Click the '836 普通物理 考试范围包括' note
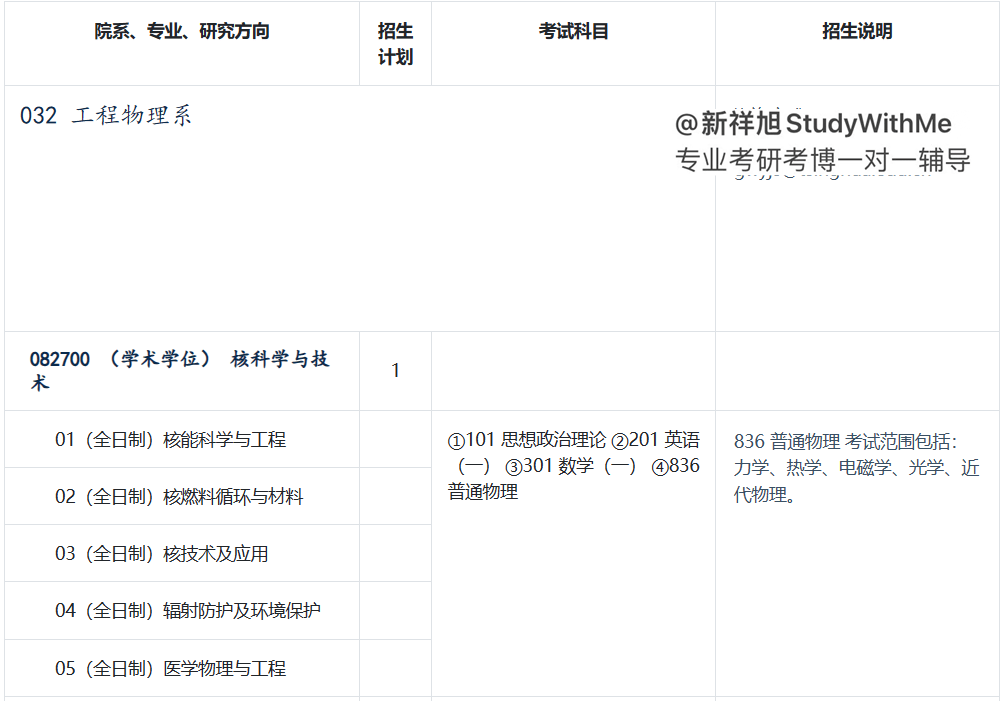1005x701 pixels. click(x=857, y=468)
